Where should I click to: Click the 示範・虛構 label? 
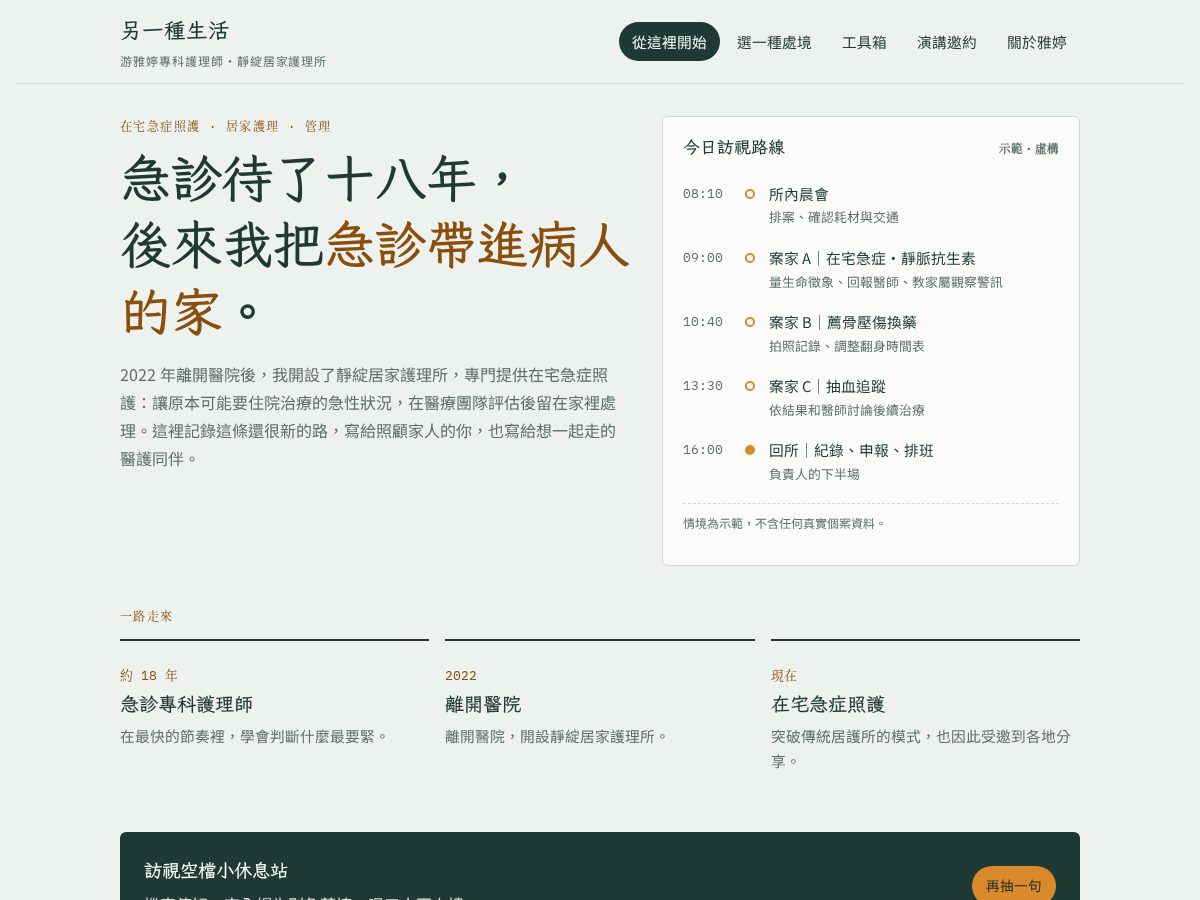tap(1028, 148)
